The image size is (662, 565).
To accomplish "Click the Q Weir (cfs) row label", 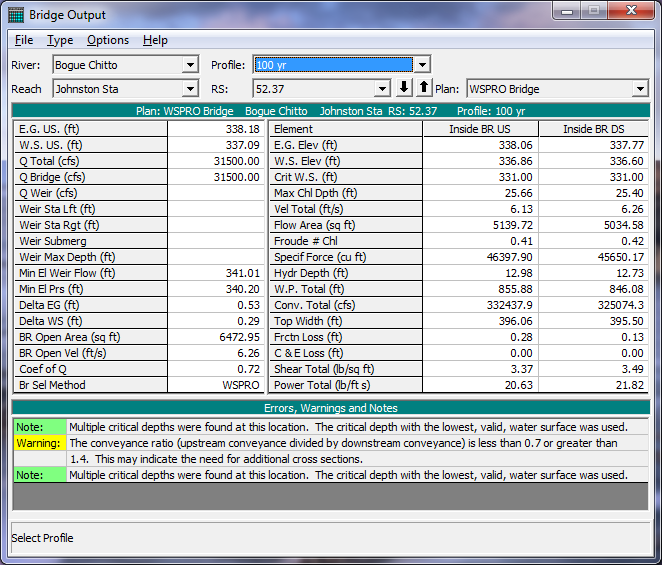I will tap(91, 193).
